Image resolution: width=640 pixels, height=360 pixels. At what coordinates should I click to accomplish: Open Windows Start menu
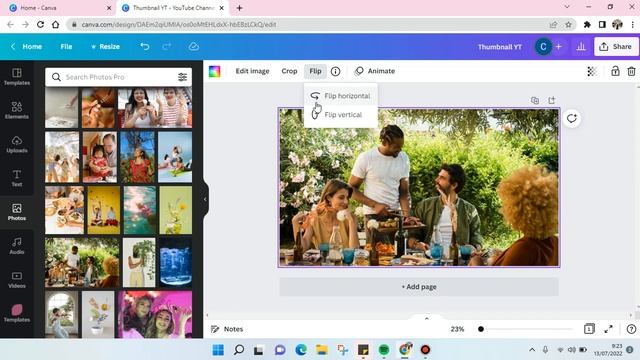click(218, 350)
